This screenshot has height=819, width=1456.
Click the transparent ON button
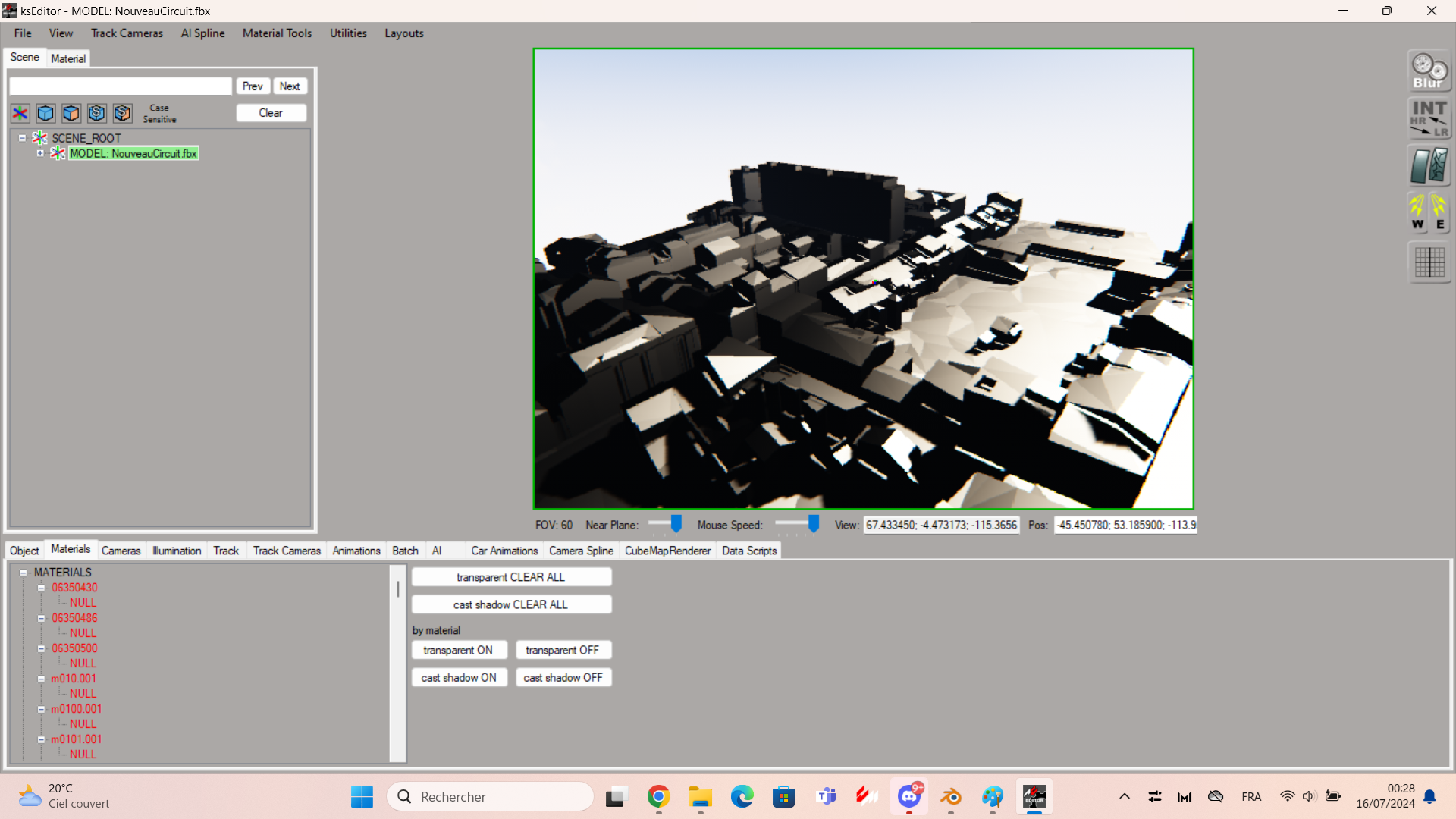pyautogui.click(x=459, y=650)
